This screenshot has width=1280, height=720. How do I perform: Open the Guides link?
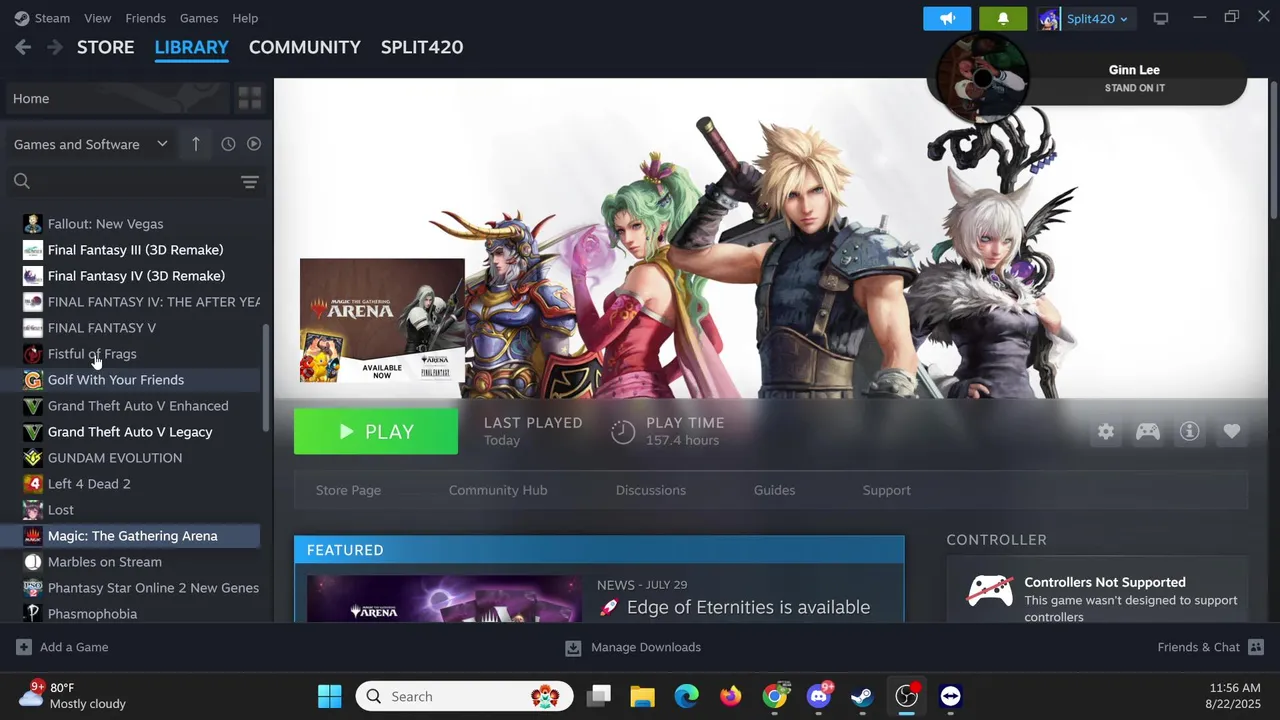tap(774, 490)
